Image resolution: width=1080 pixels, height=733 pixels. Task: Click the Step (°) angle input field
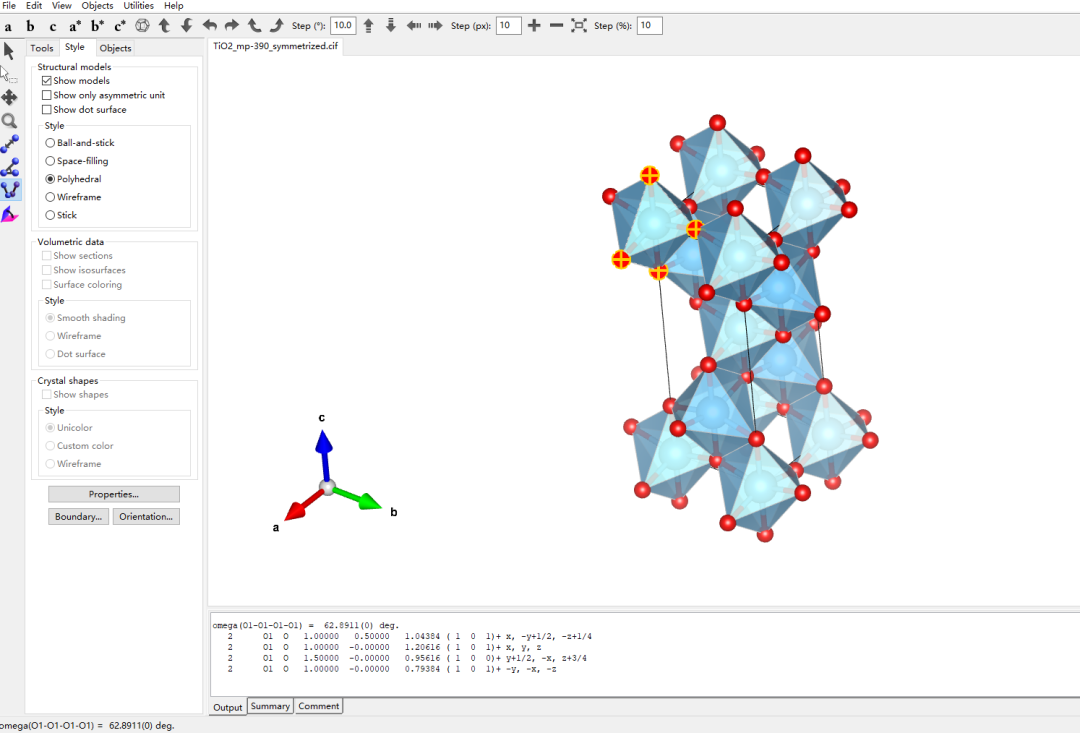click(x=342, y=25)
